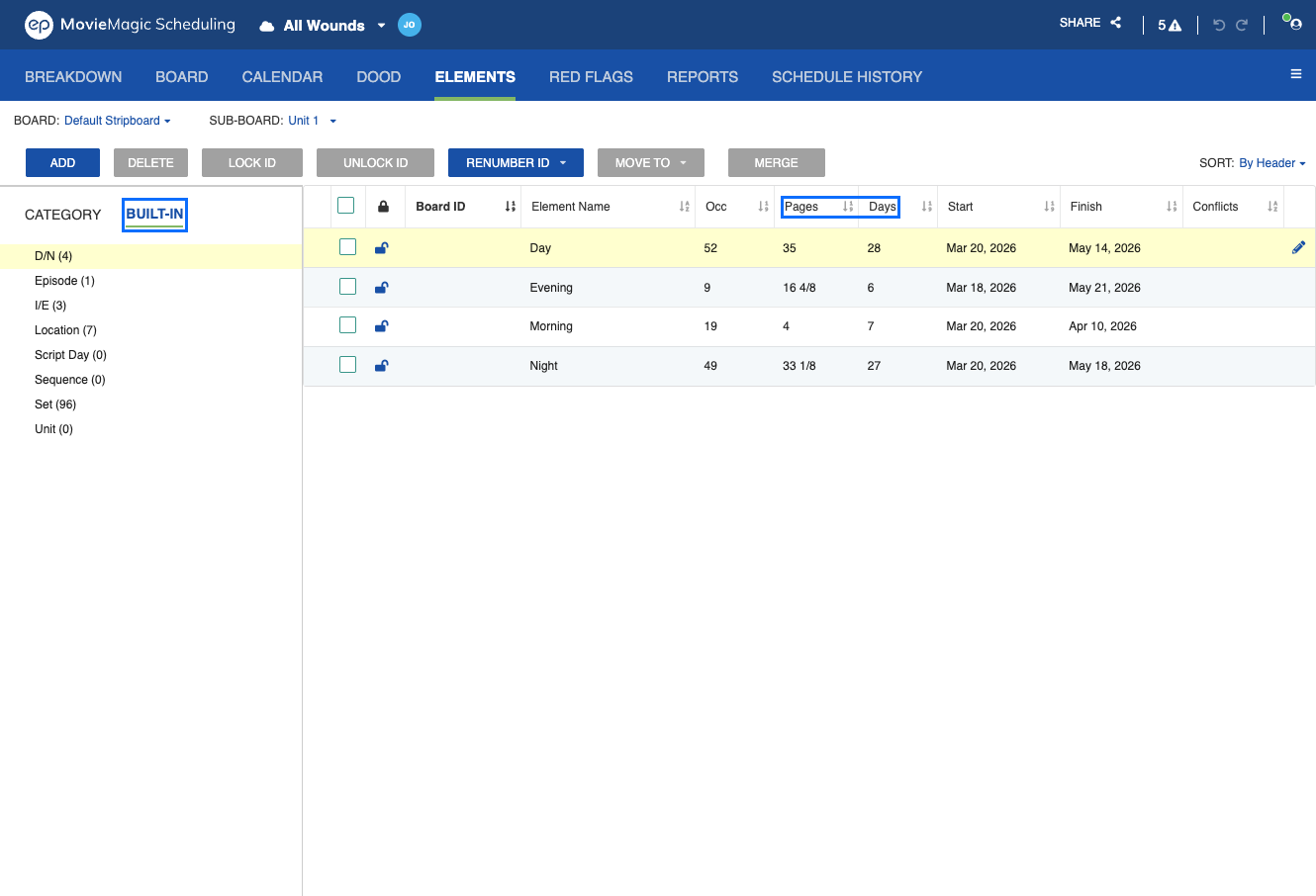This screenshot has width=1316, height=896.
Task: Click the unlock icon in Night row
Action: (x=382, y=365)
